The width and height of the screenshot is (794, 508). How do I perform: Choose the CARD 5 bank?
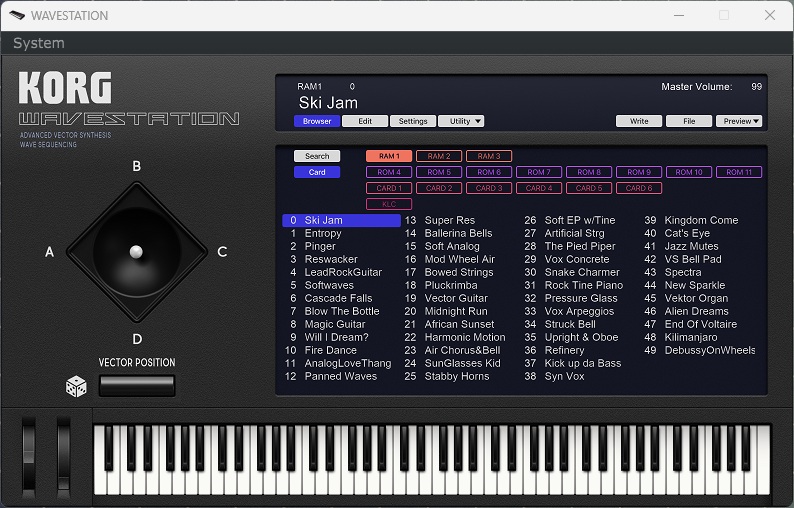tap(589, 188)
